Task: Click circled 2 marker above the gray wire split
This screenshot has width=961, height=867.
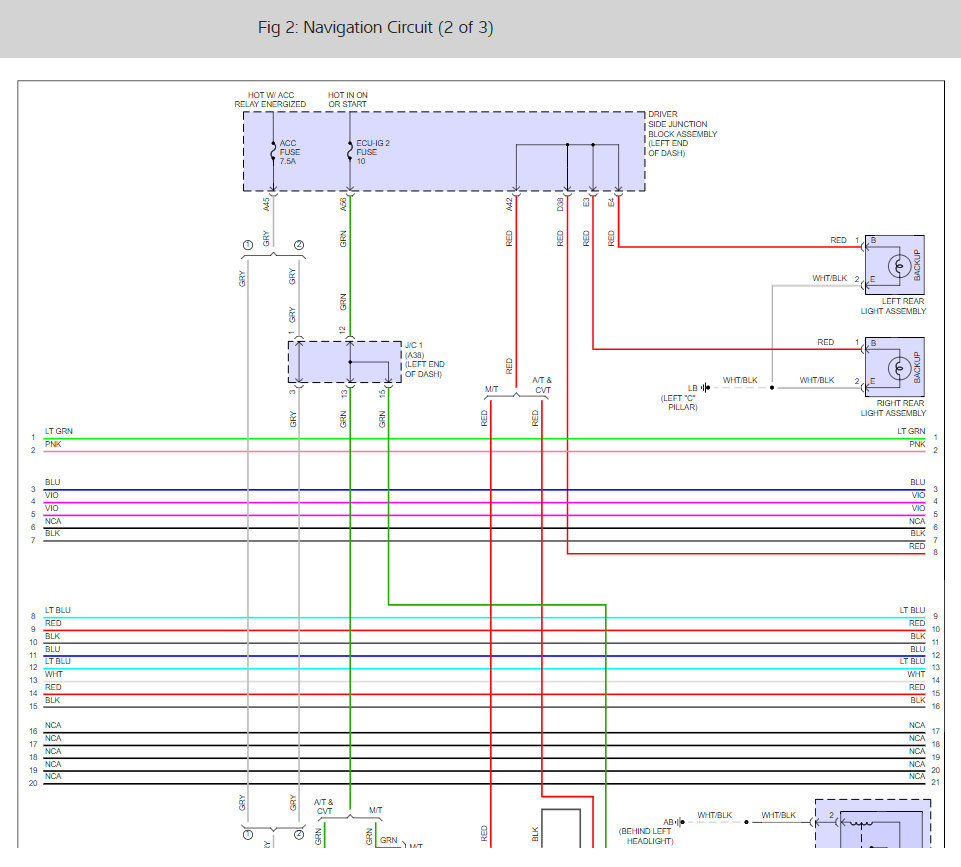Action: (299, 245)
